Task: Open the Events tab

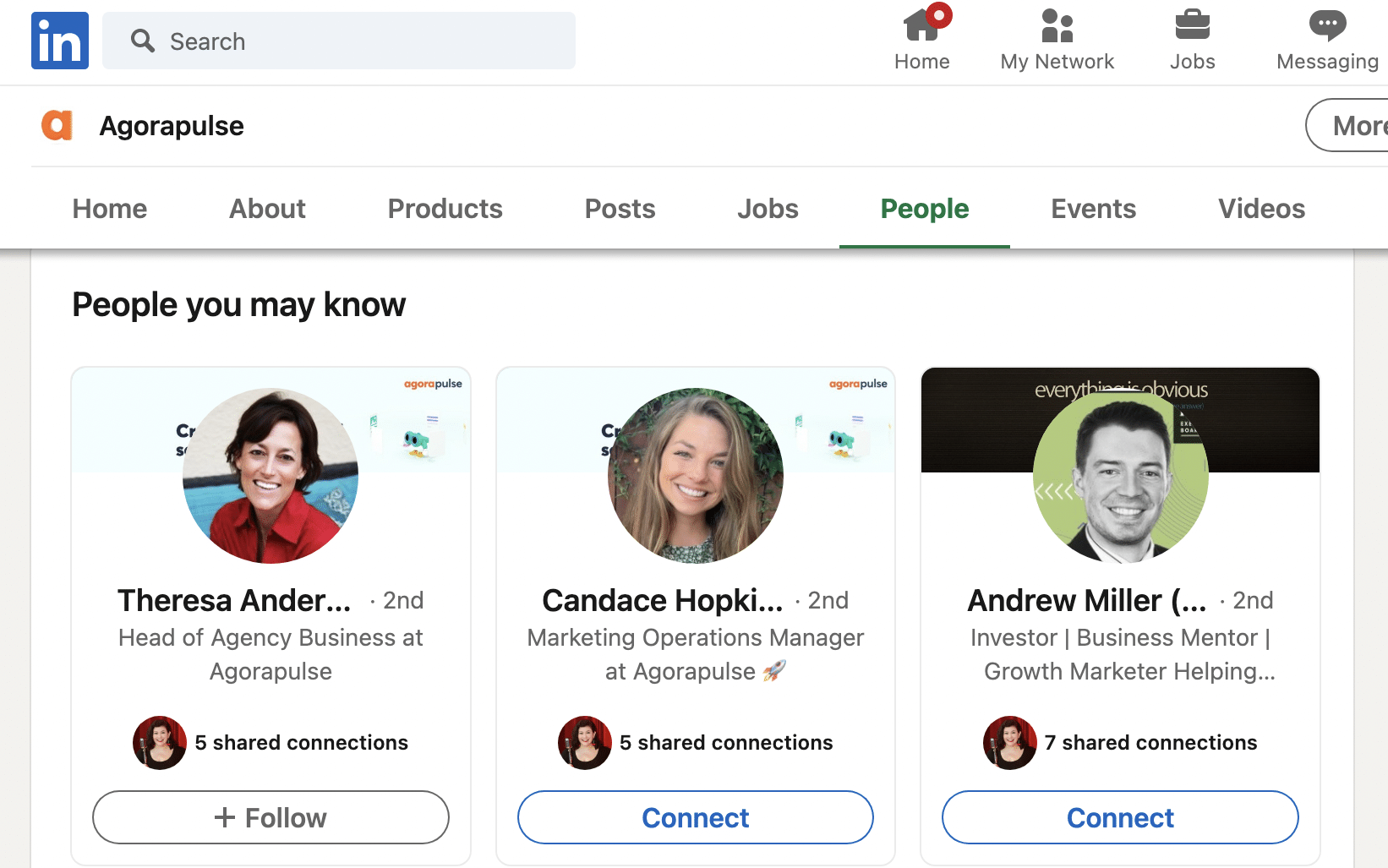Action: (x=1093, y=209)
